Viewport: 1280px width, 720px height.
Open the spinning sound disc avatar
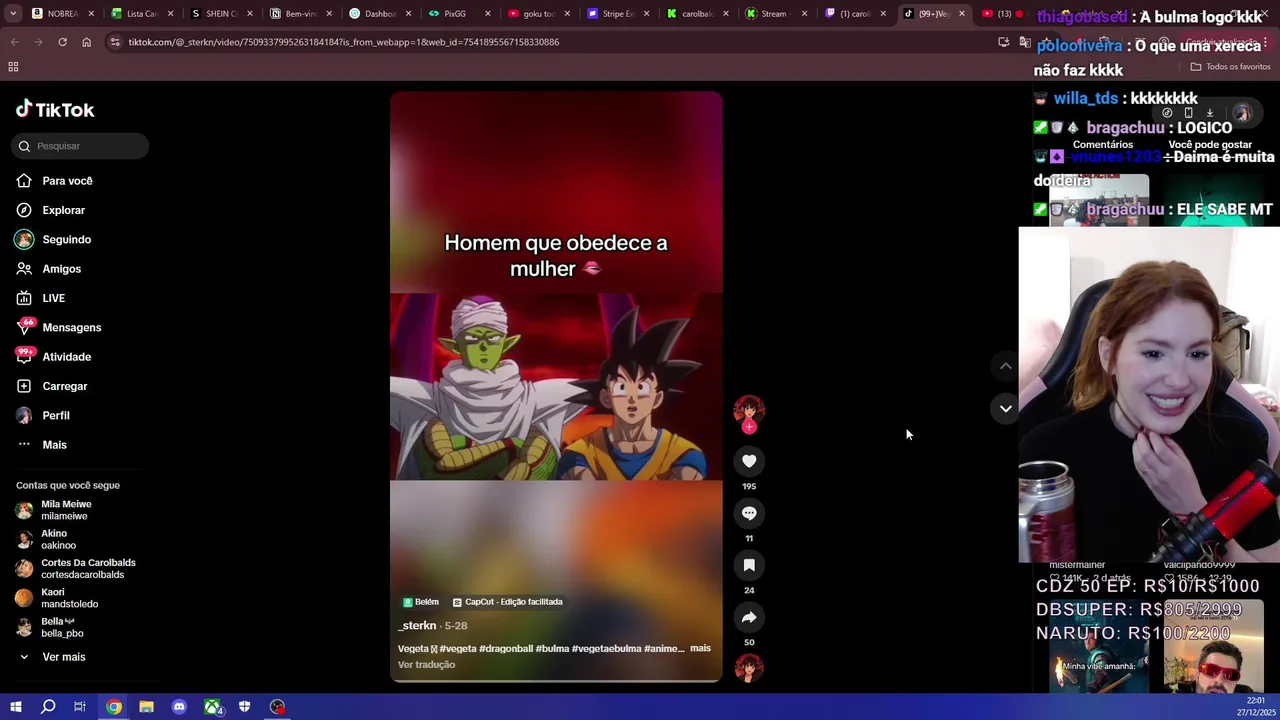point(749,667)
